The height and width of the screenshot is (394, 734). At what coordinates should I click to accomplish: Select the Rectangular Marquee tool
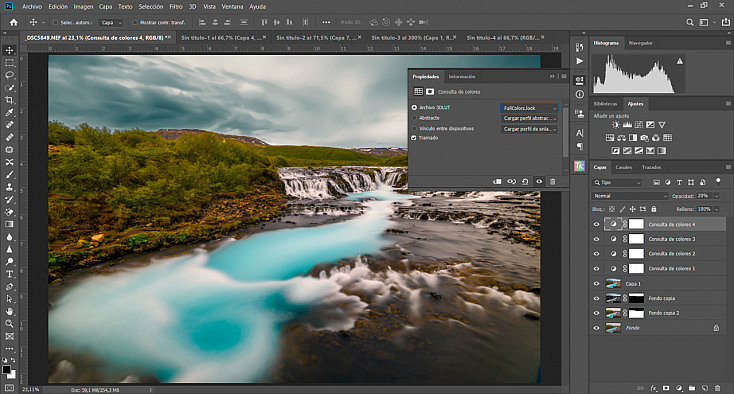click(9, 63)
